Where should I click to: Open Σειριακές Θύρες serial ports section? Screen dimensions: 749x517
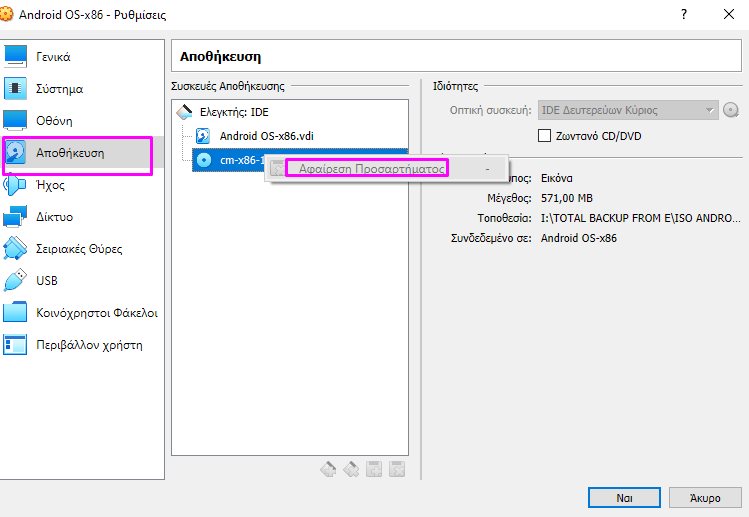78,249
